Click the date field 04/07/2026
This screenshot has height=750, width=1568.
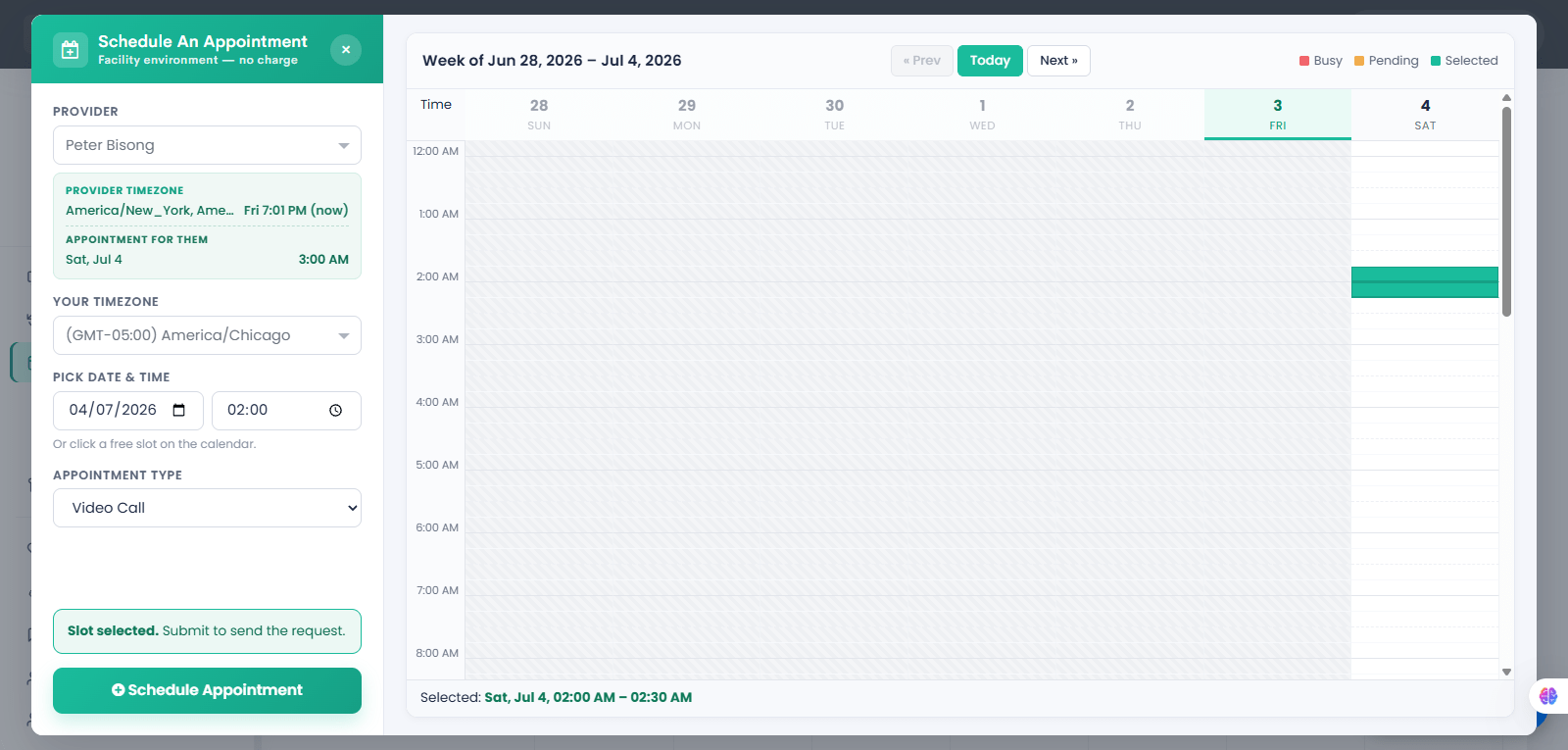pyautogui.click(x=128, y=411)
